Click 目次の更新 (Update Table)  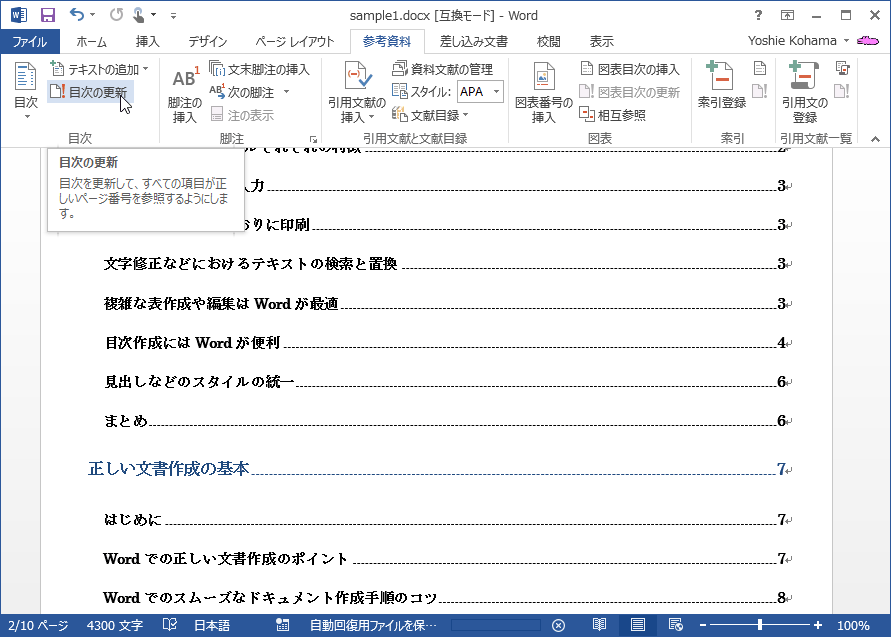[90, 92]
